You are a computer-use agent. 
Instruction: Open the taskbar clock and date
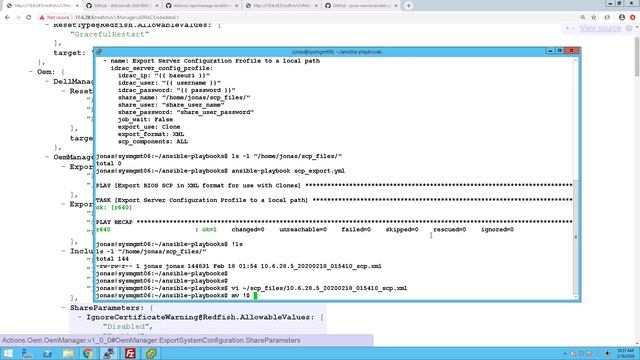626,353
